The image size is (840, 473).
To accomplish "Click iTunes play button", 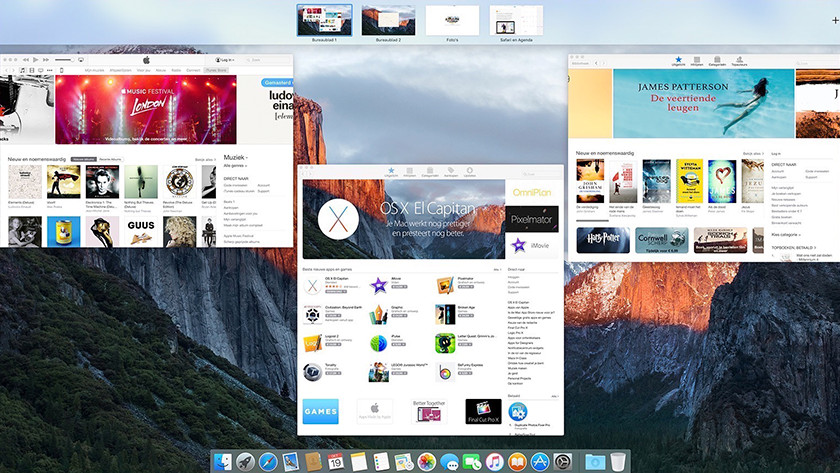I will (35, 60).
